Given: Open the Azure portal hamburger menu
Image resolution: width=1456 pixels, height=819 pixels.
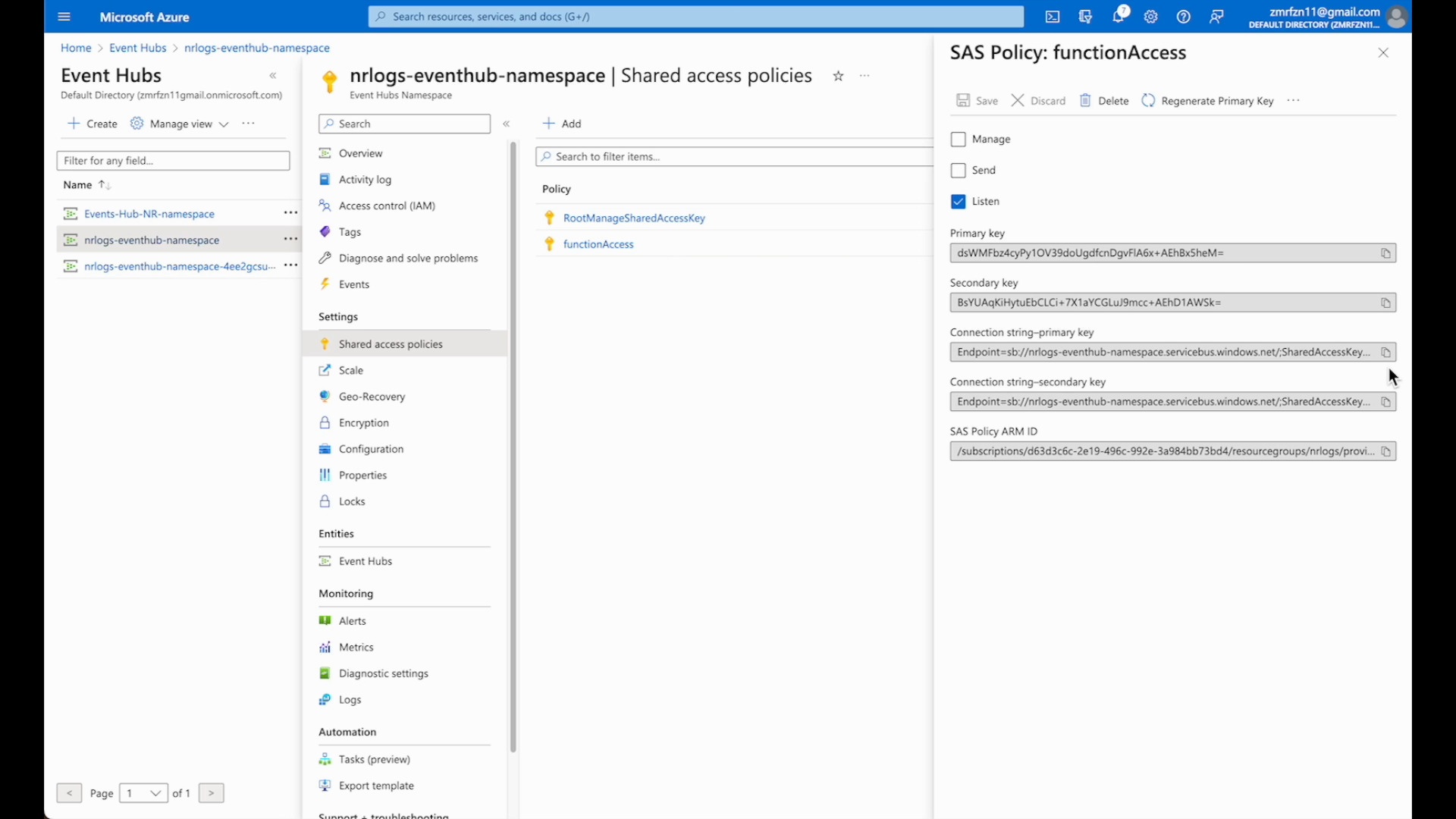Looking at the screenshot, I should pos(64,17).
